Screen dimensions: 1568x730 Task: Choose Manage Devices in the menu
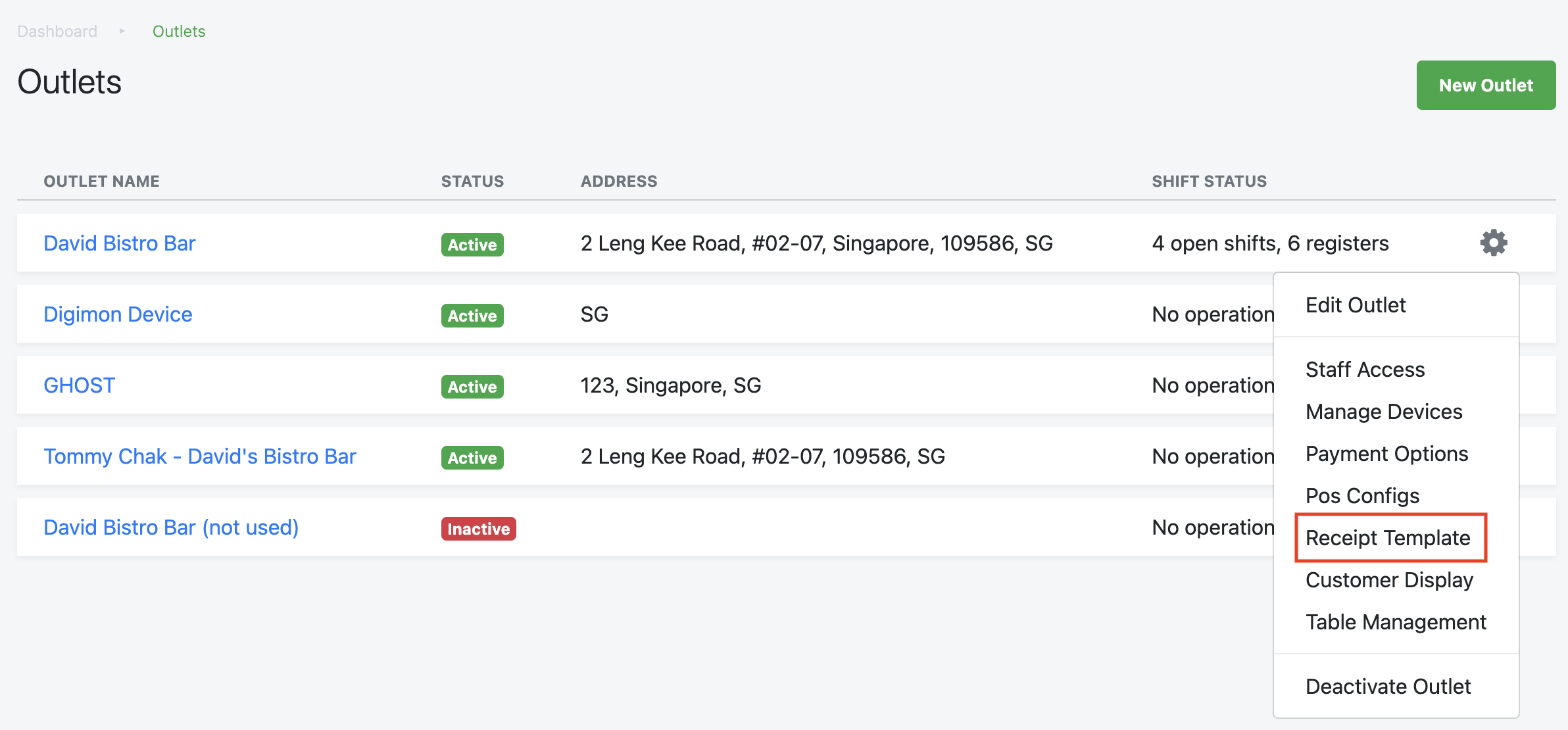click(x=1383, y=412)
